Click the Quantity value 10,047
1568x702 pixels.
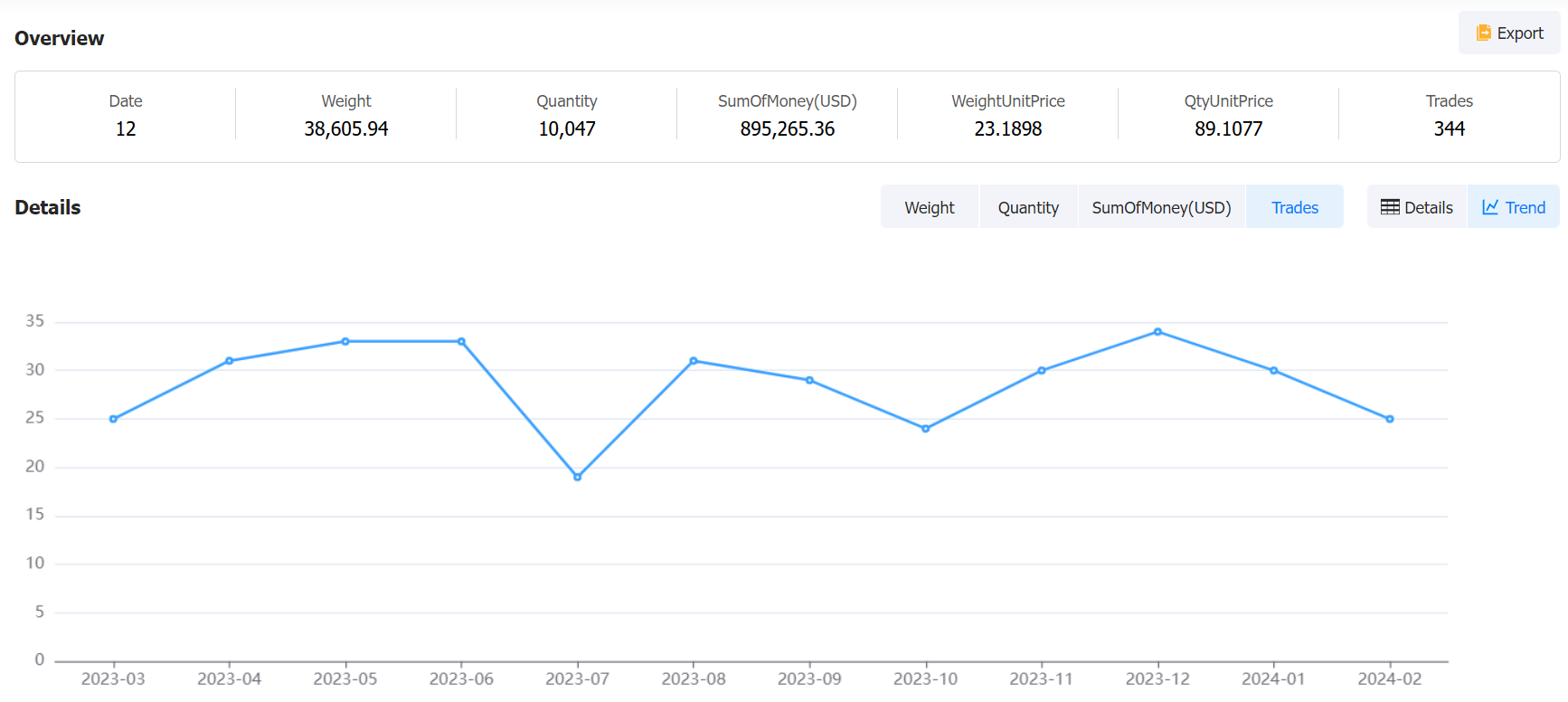[x=567, y=128]
